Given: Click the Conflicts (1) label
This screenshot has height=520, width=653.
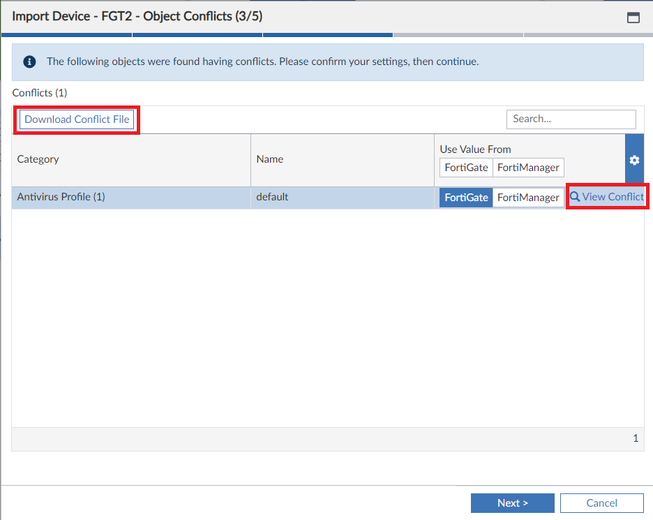Looking at the screenshot, I should point(40,92).
